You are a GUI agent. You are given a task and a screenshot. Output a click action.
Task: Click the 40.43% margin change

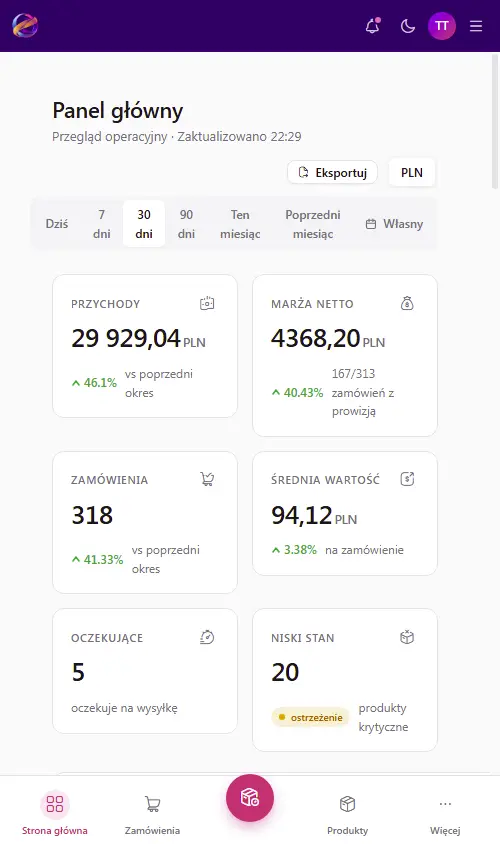tap(297, 392)
